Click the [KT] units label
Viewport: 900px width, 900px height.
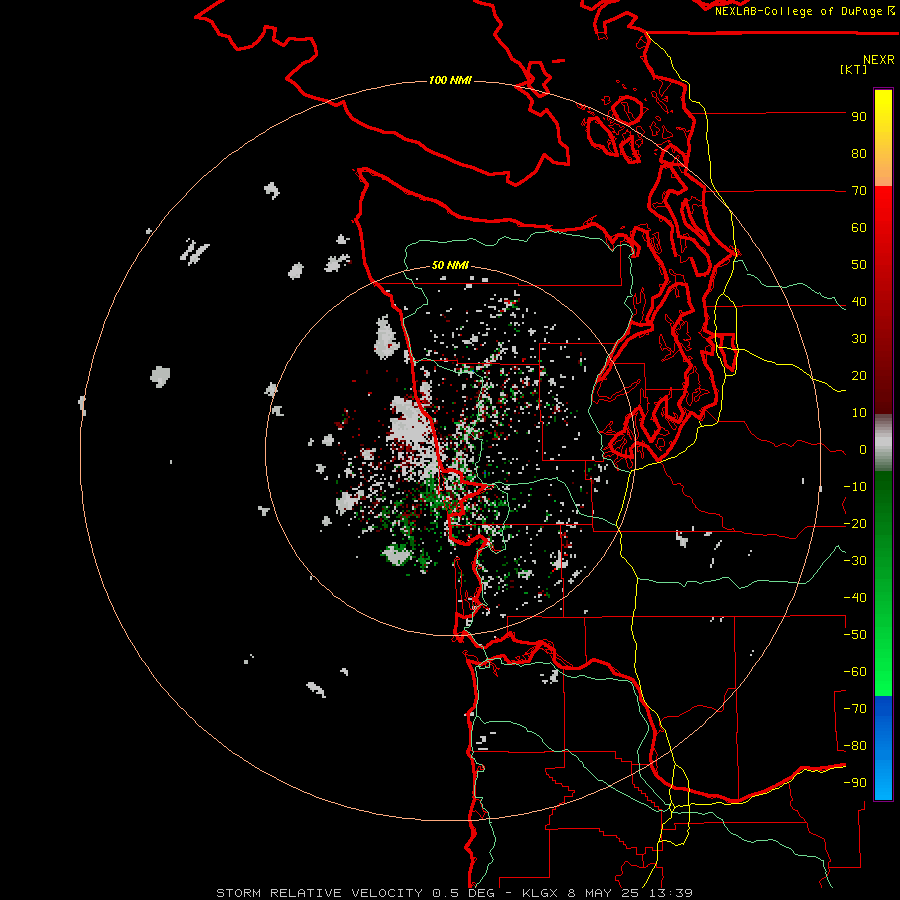click(x=854, y=69)
